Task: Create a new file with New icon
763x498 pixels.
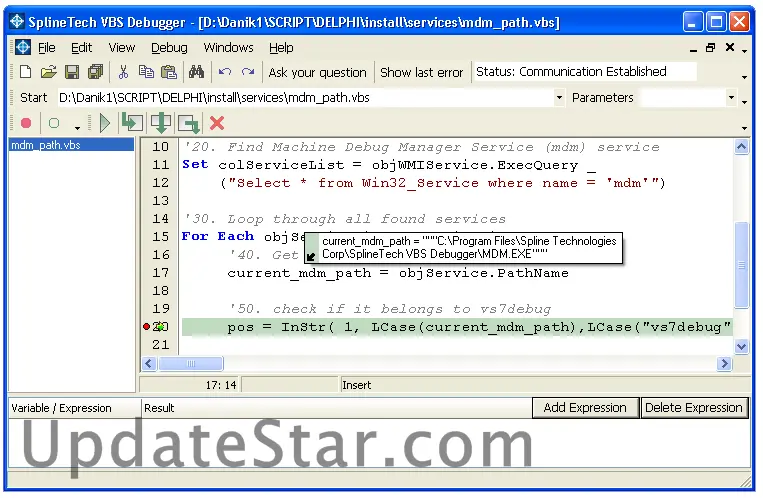Action: pyautogui.click(x=25, y=72)
